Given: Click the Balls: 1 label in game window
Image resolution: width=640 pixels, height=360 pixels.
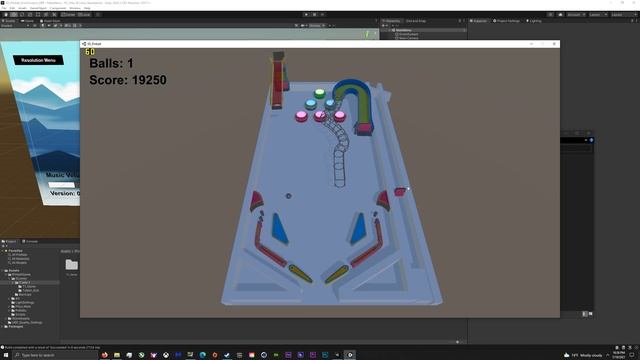Looking at the screenshot, I should (x=111, y=63).
